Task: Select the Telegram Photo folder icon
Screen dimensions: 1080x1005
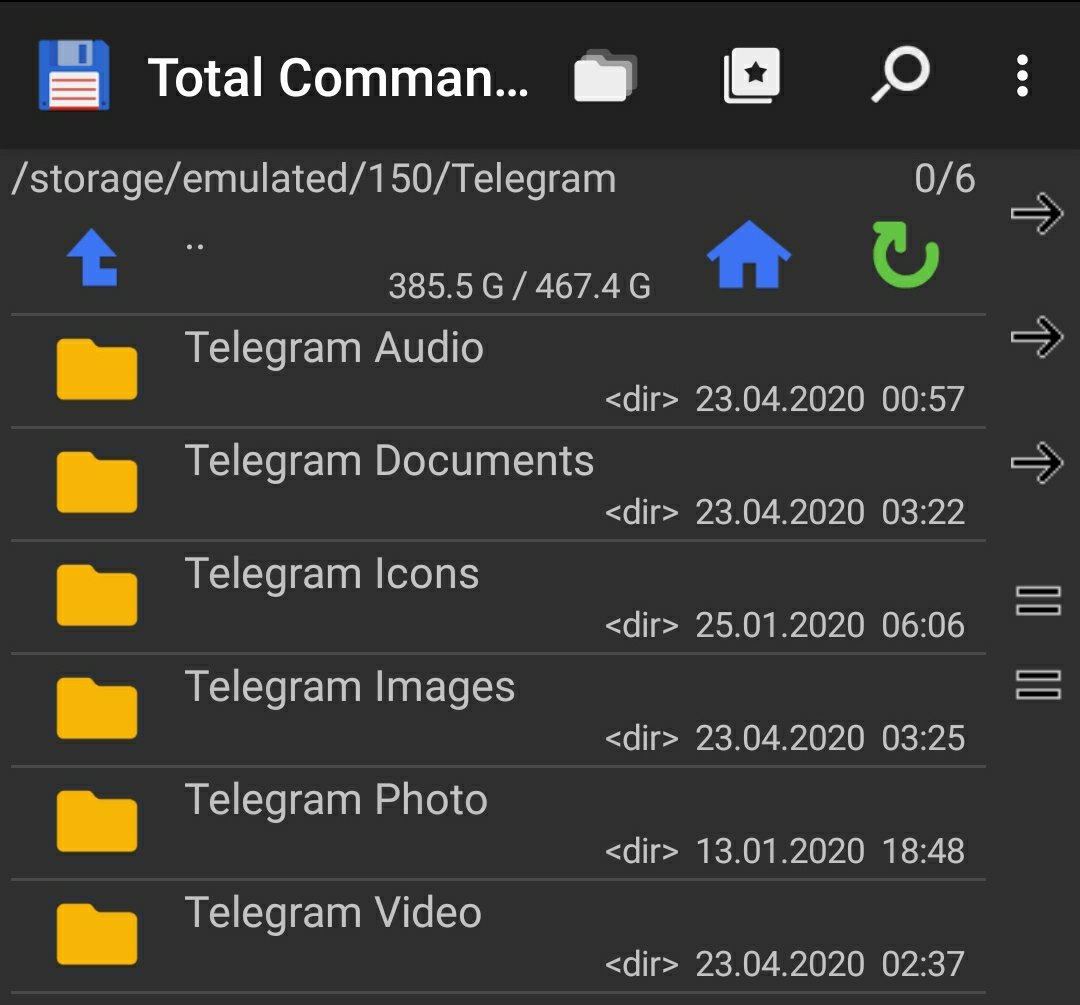Action: [96, 822]
